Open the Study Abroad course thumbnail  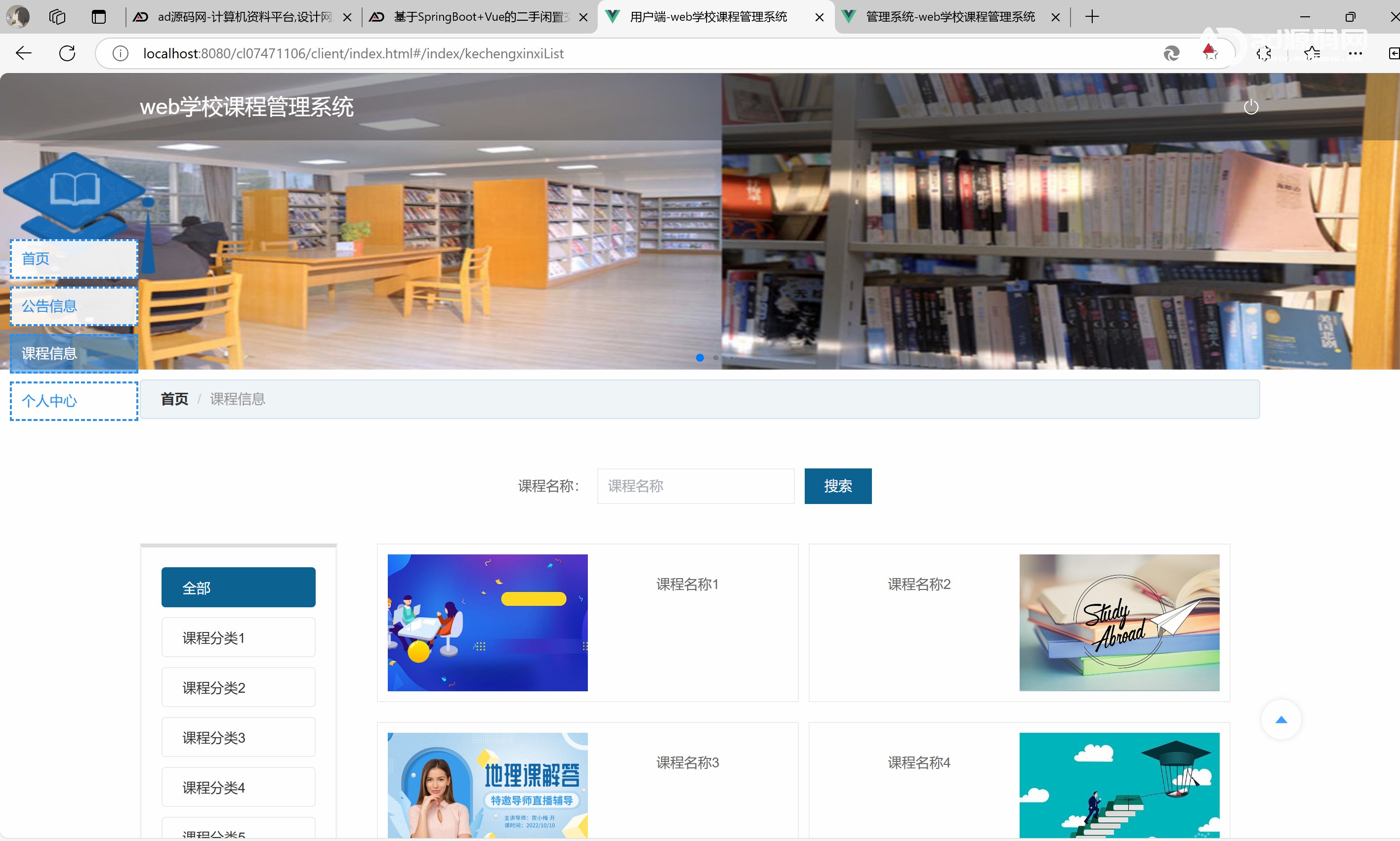point(1118,622)
